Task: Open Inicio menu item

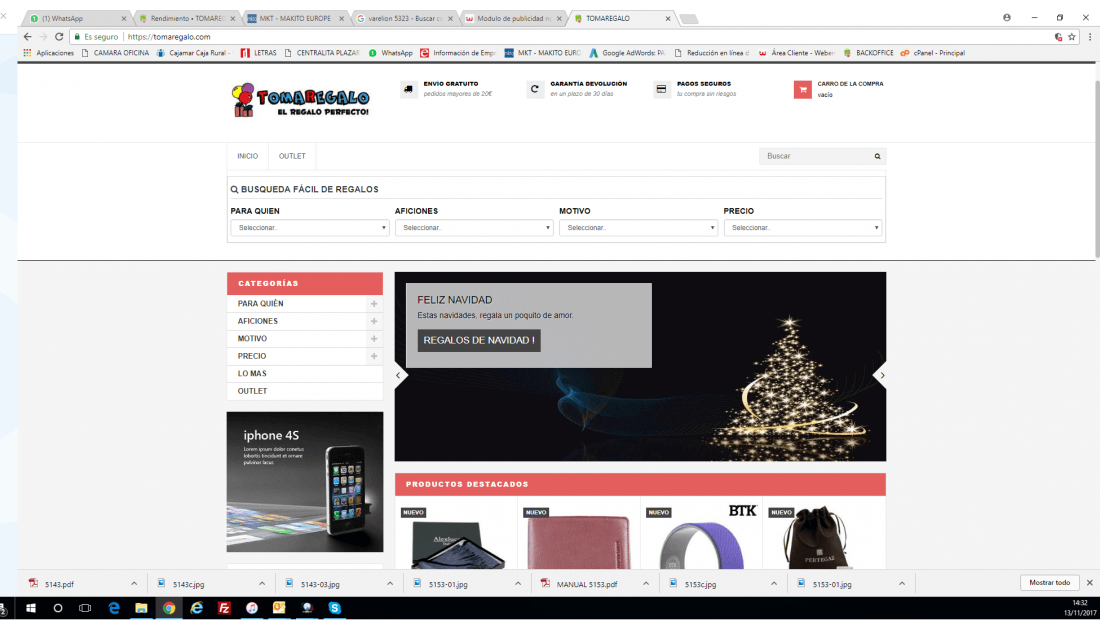Action: [248, 156]
